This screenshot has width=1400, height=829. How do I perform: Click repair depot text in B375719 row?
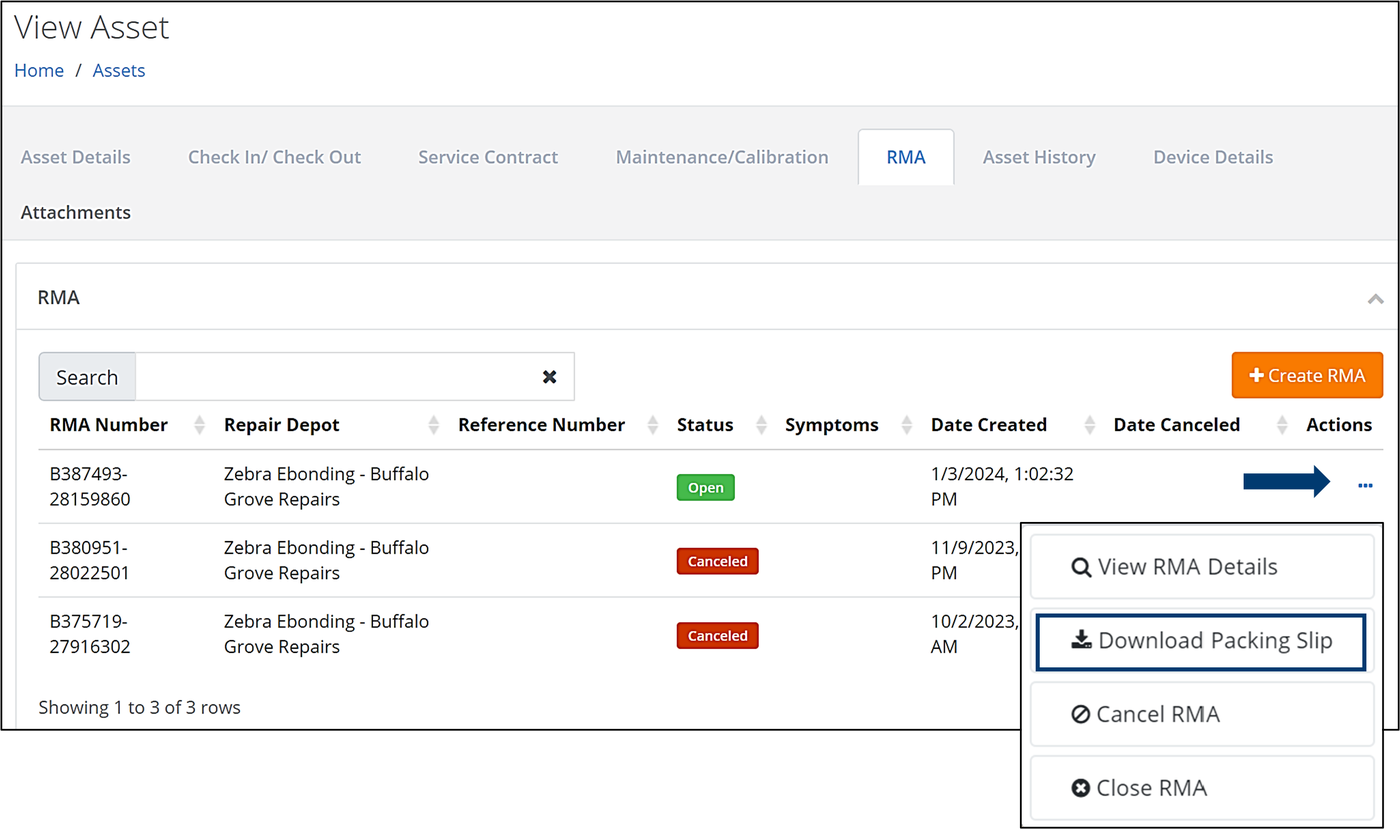pyautogui.click(x=326, y=634)
